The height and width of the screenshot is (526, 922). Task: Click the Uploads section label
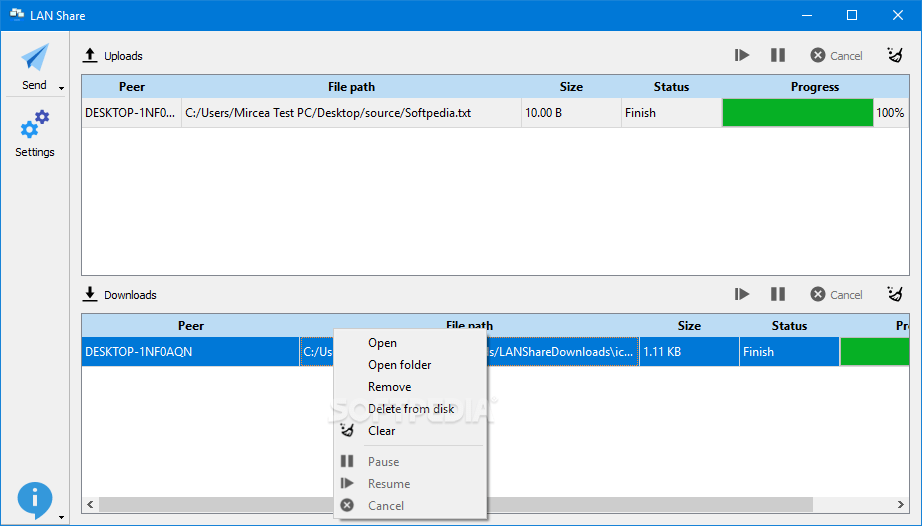(x=123, y=56)
